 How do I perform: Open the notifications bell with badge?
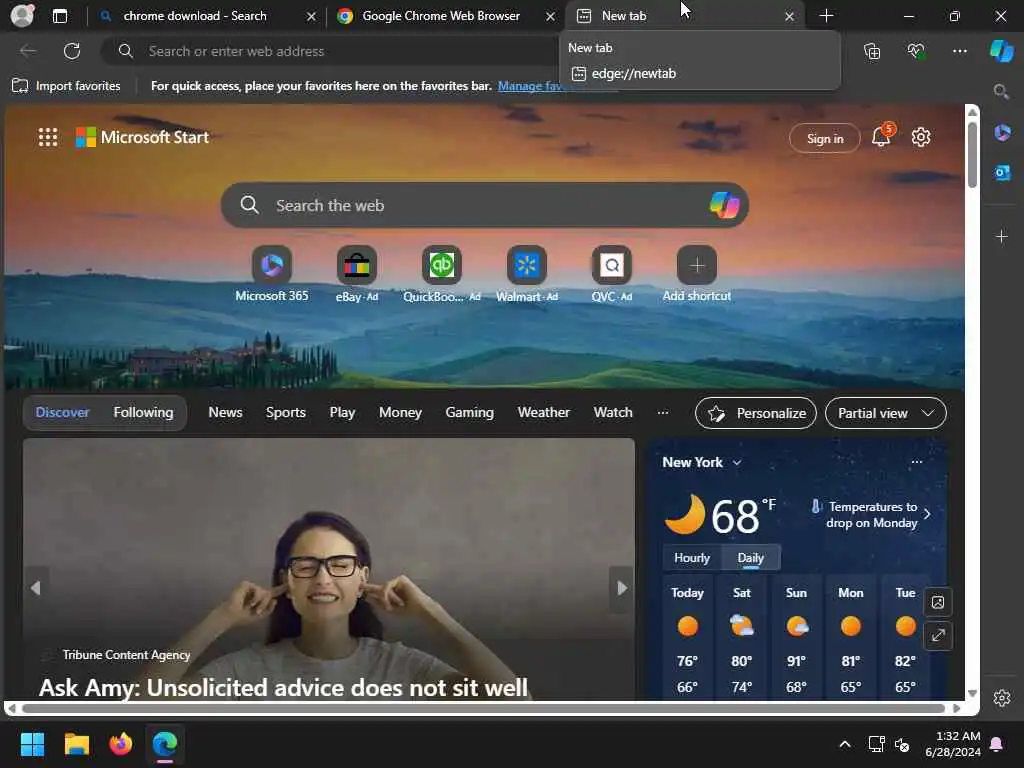(x=882, y=136)
